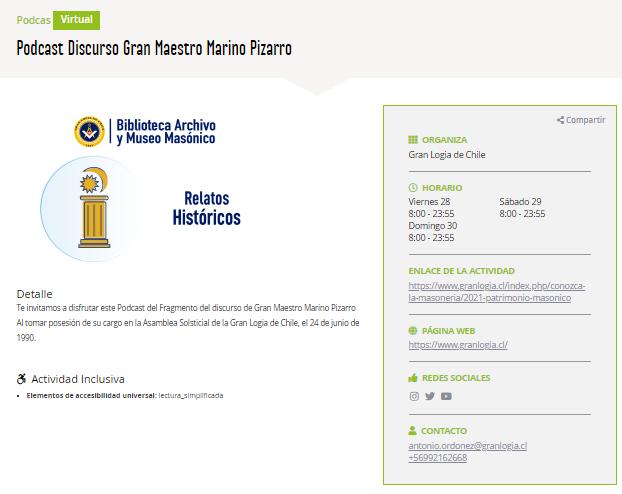This screenshot has width=622, height=494.
Task: Open the YouTube social icon
Action: pos(446,396)
